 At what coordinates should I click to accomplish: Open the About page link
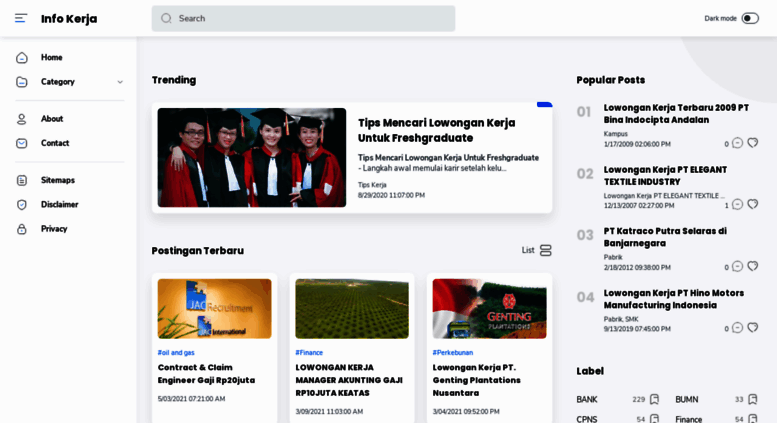(x=52, y=119)
